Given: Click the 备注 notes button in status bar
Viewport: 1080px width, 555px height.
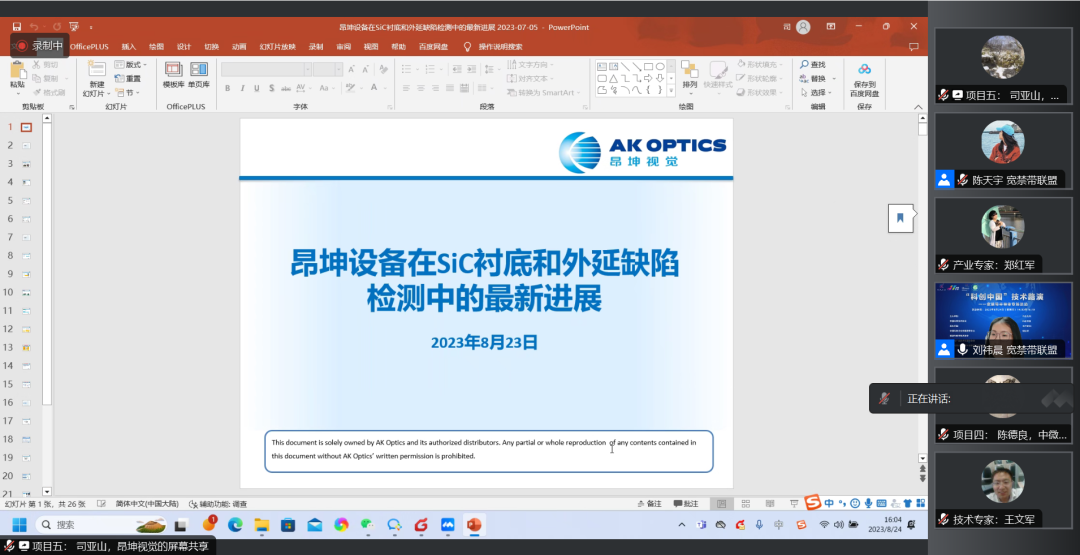Looking at the screenshot, I should point(649,504).
